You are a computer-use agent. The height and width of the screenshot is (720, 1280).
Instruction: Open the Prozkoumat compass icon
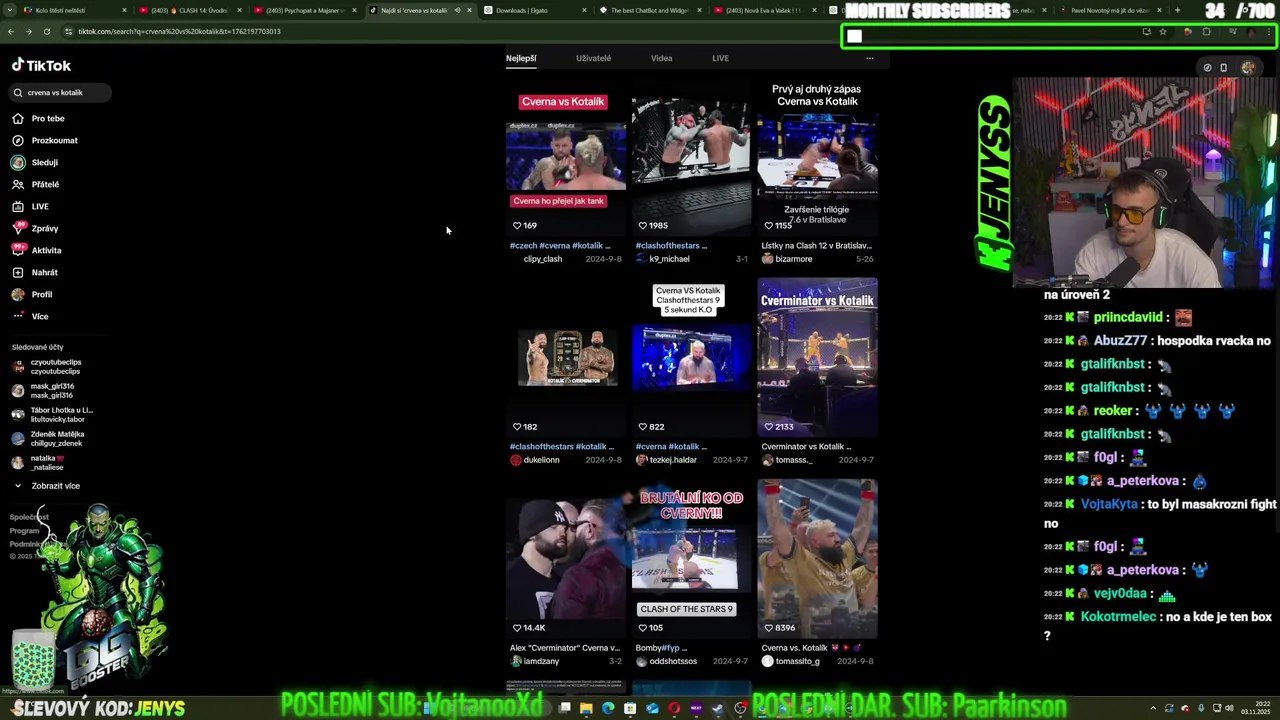point(18,140)
